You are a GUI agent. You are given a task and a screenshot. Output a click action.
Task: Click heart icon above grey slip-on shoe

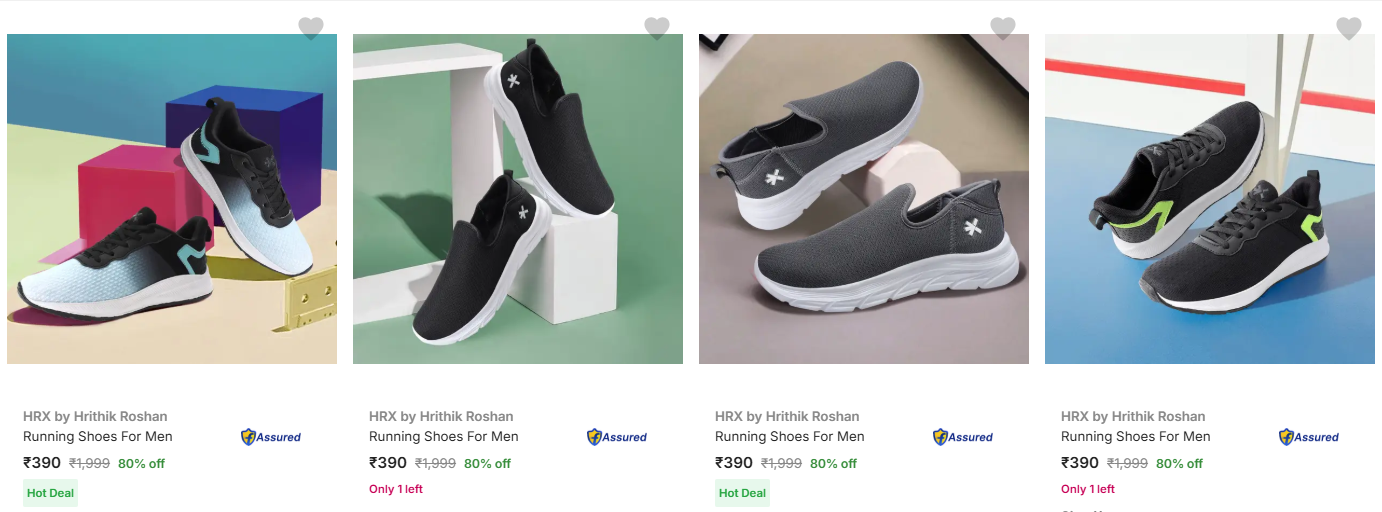1003,28
